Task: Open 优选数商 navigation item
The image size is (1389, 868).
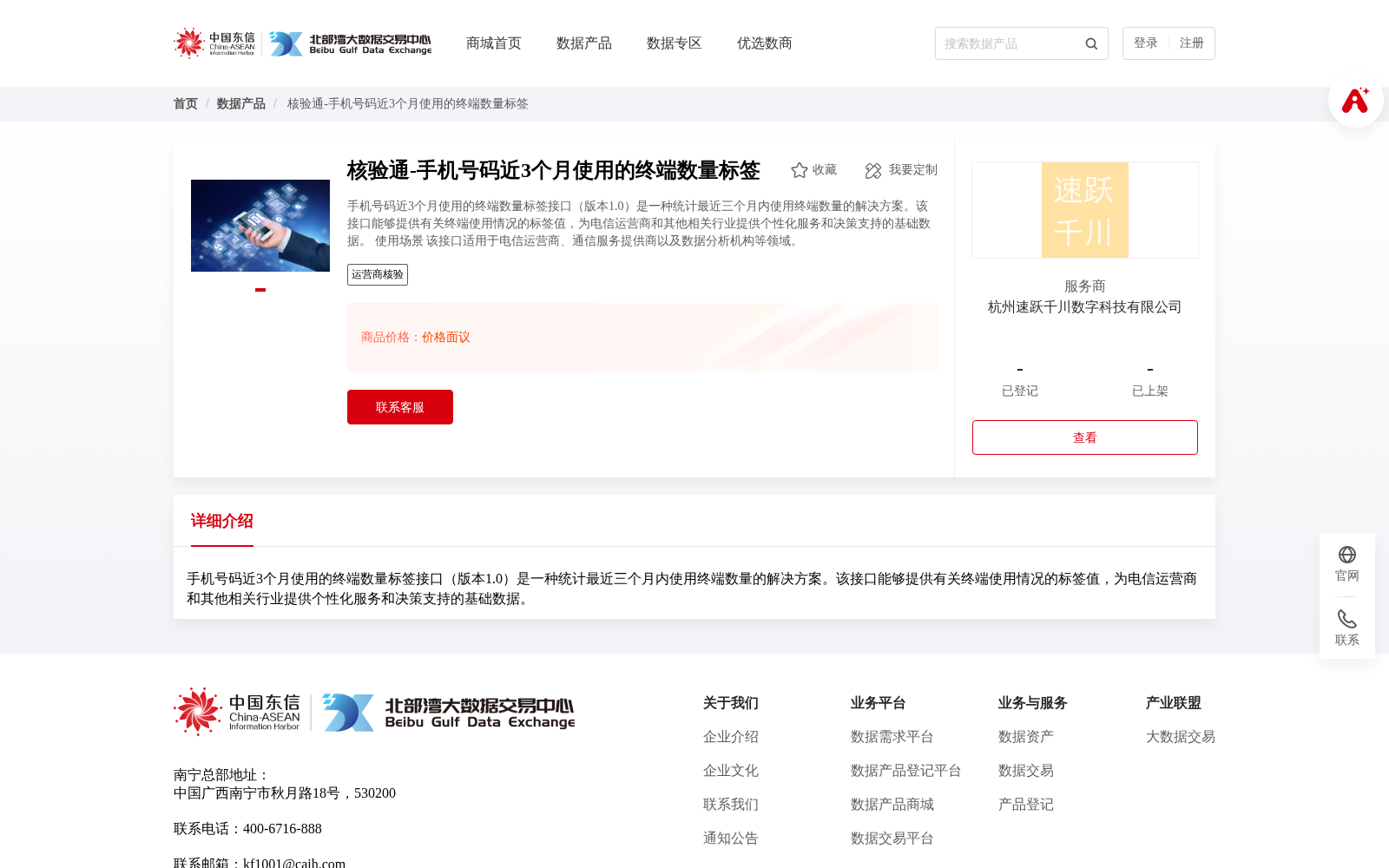Action: click(x=765, y=43)
